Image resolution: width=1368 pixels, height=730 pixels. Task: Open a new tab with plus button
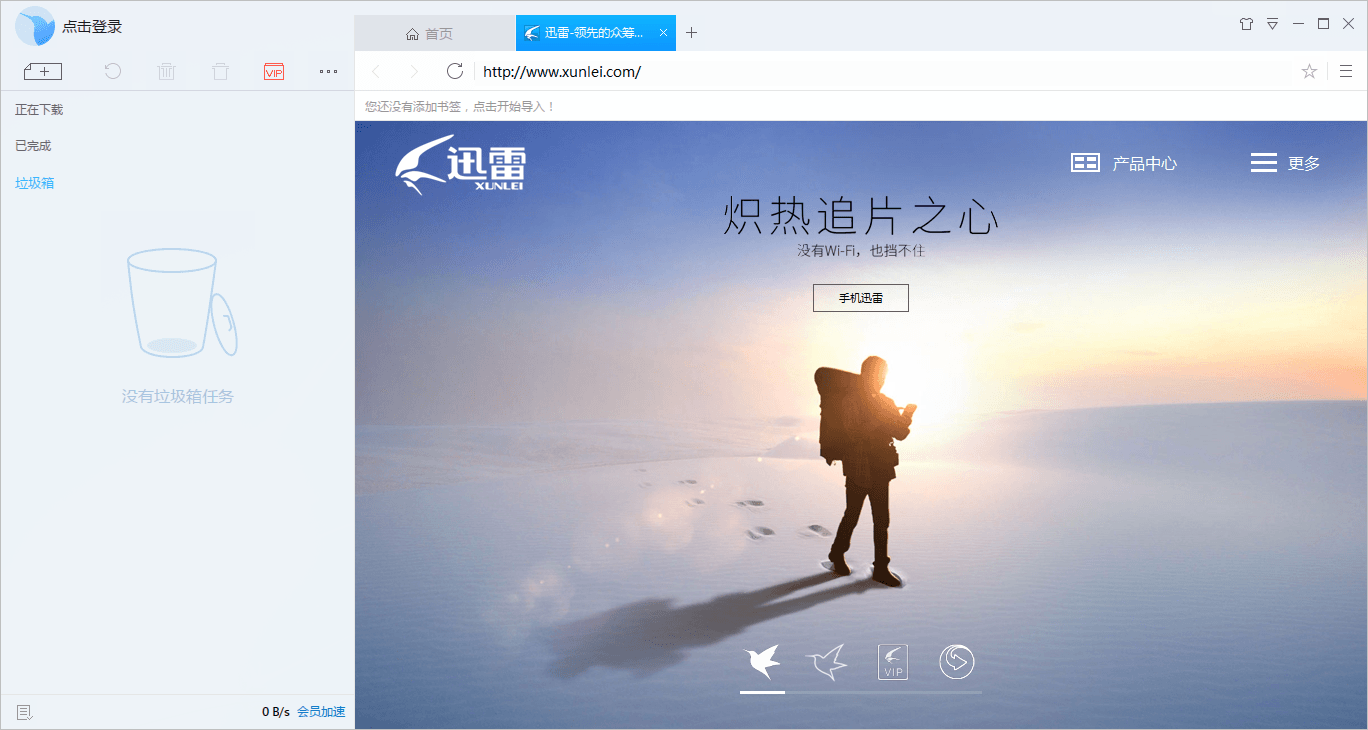(x=691, y=33)
